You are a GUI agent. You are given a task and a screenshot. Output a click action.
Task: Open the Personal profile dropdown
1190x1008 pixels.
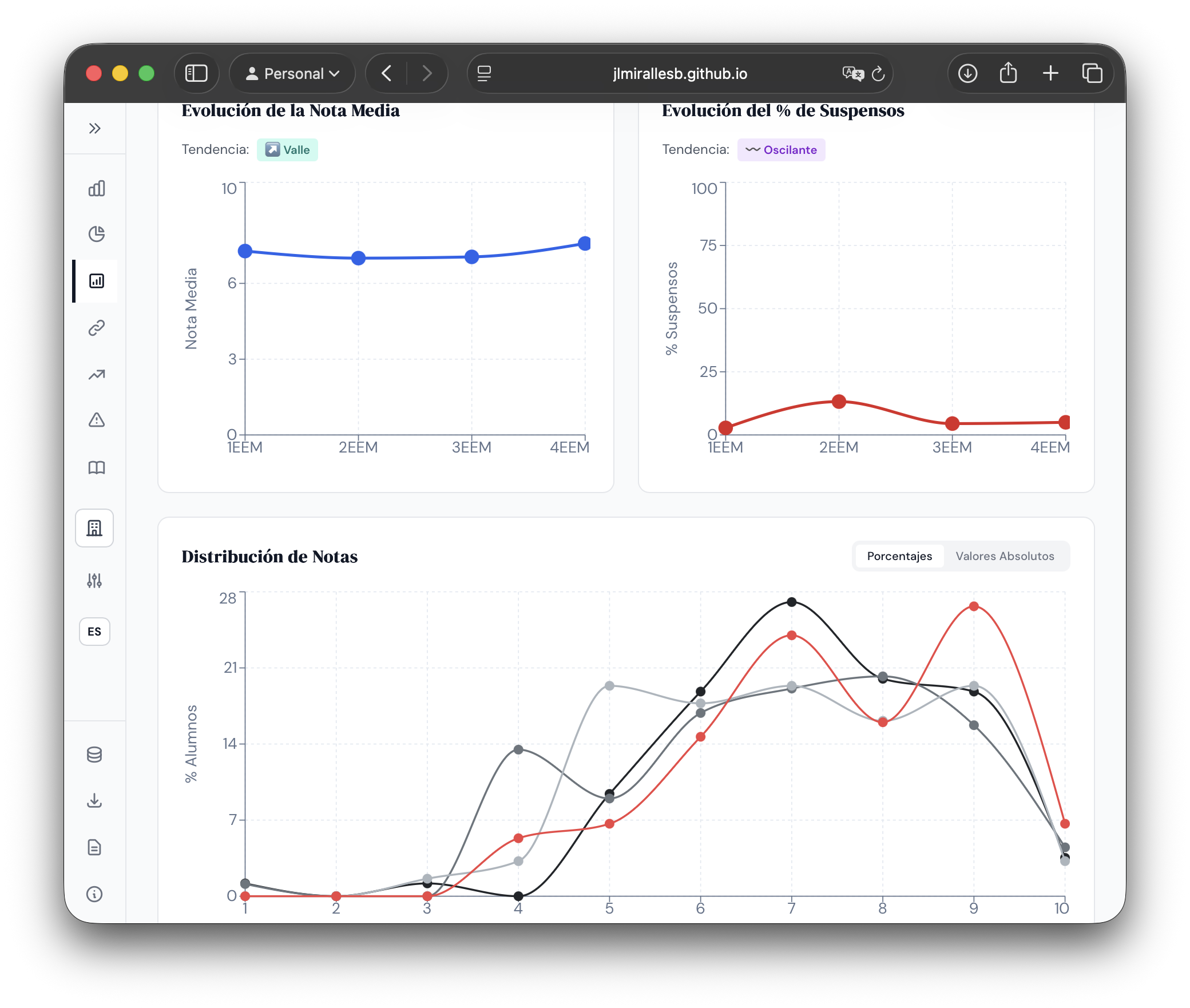pyautogui.click(x=292, y=73)
